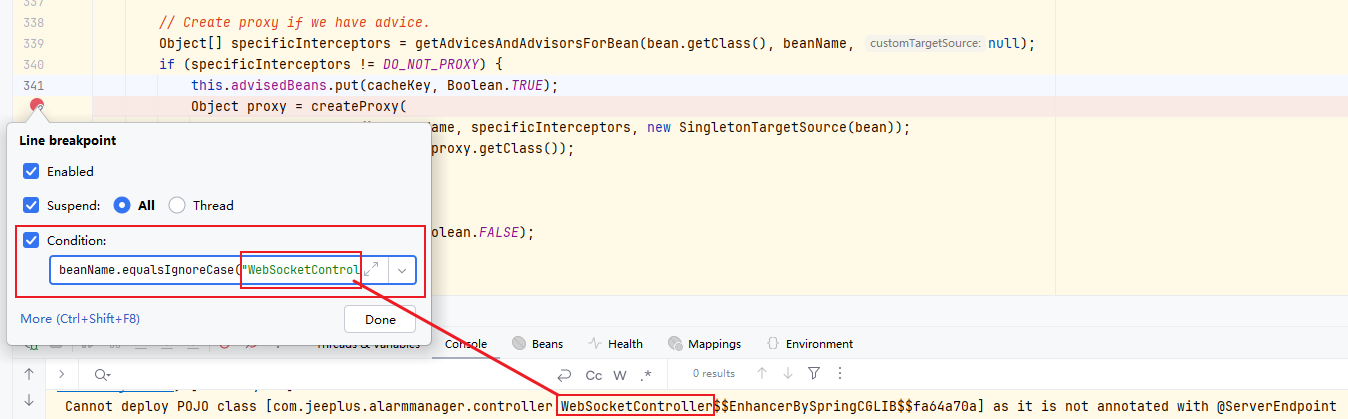Click line number 339 in gutter

[x=32, y=44]
